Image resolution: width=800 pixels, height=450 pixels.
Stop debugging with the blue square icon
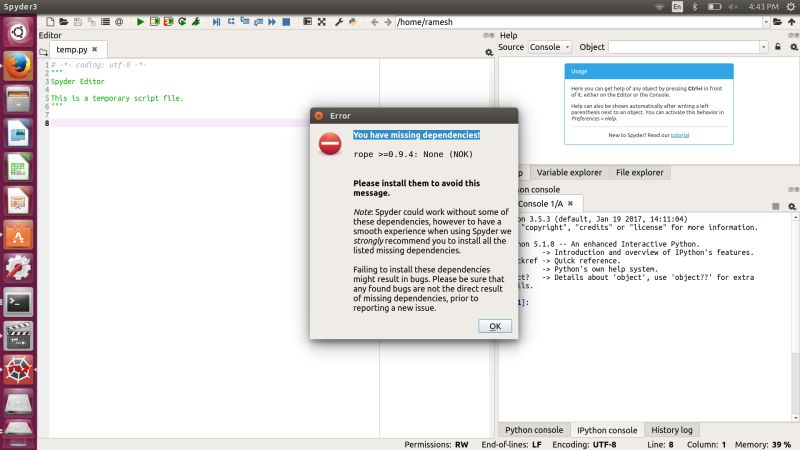(286, 22)
